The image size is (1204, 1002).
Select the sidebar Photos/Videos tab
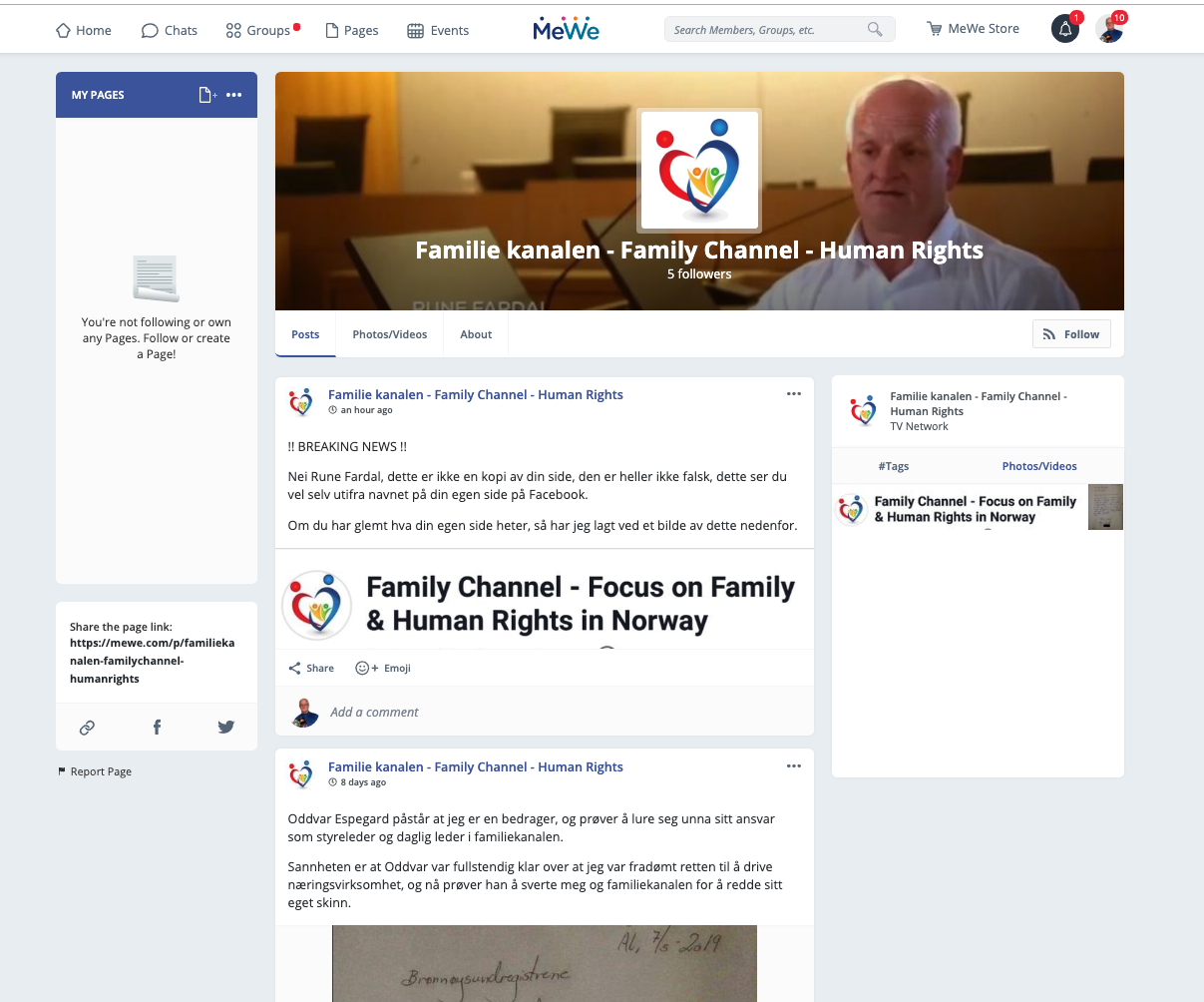coord(1039,466)
